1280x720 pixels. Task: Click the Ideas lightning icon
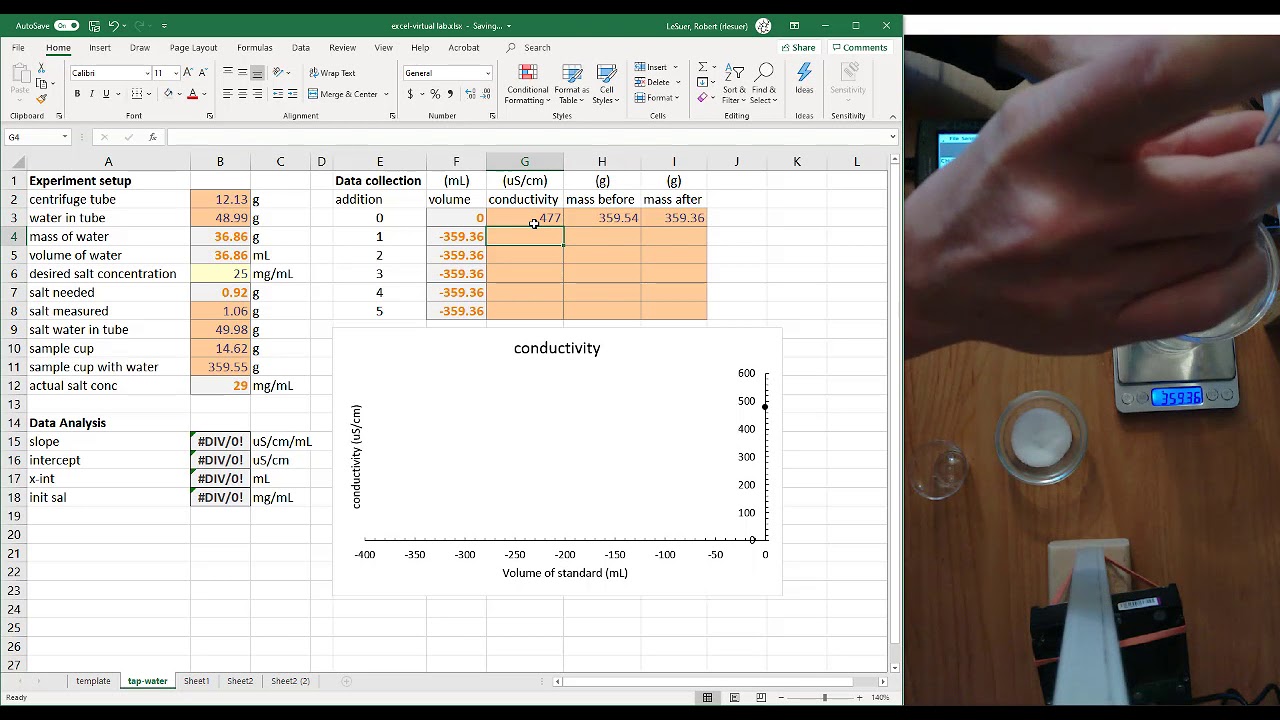coord(804,78)
